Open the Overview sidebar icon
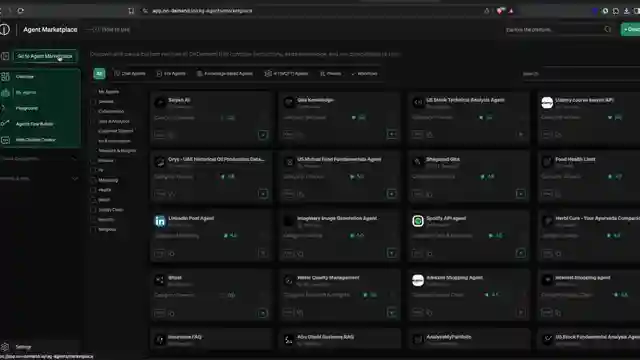Viewport: 640px width, 360px height. pyautogui.click(x=5, y=77)
